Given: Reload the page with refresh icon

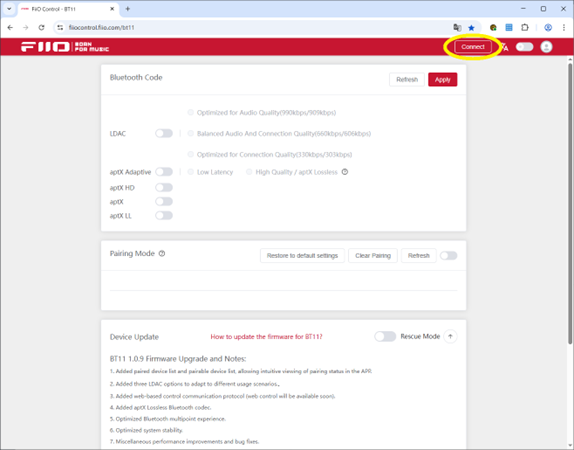Looking at the screenshot, I should [x=41, y=27].
